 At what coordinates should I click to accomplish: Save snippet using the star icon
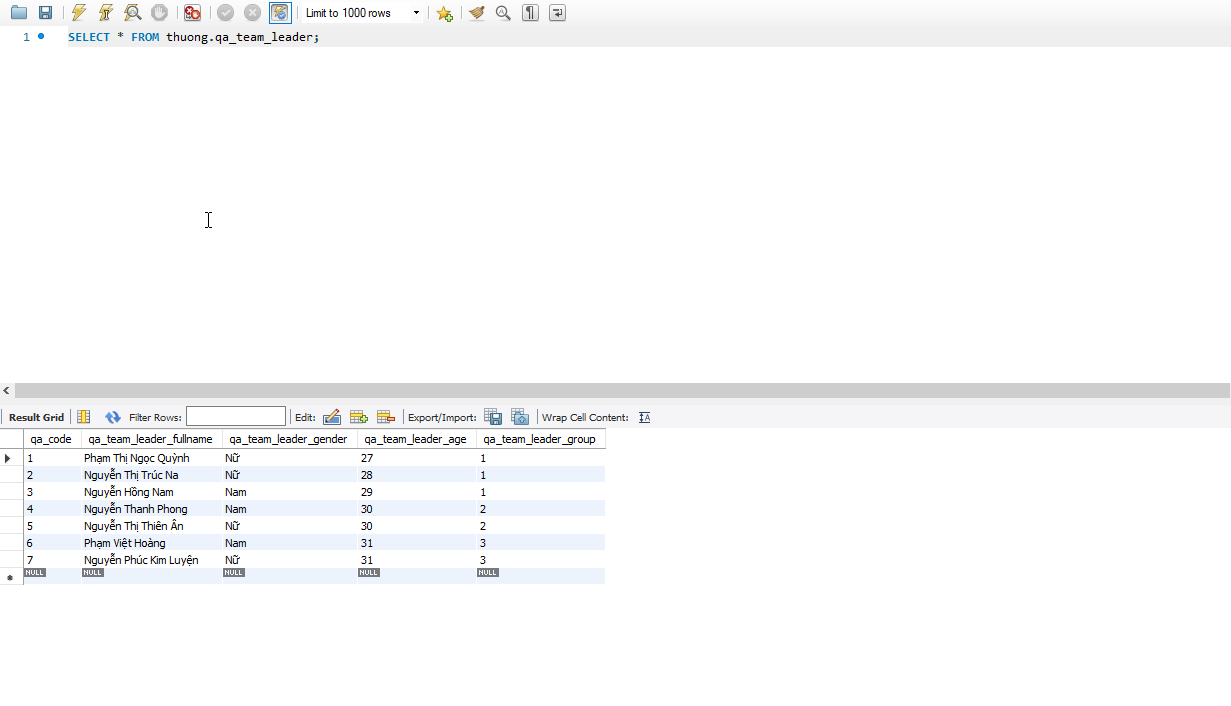pyautogui.click(x=445, y=13)
